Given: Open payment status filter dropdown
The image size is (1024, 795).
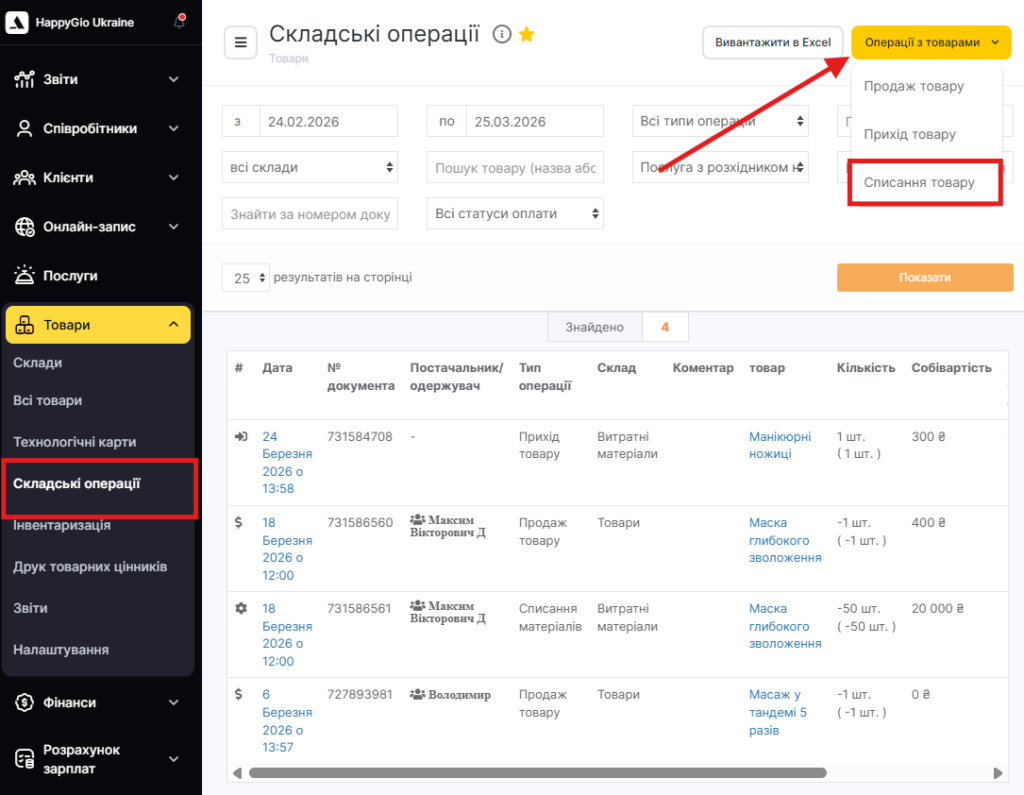Looking at the screenshot, I should coord(515,213).
